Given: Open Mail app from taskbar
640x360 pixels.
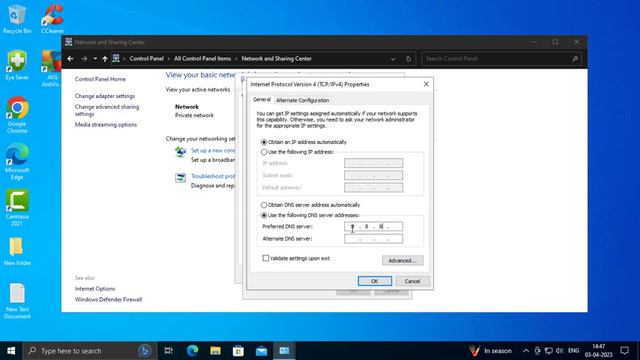Looking at the screenshot, I should pyautogui.click(x=261, y=351).
